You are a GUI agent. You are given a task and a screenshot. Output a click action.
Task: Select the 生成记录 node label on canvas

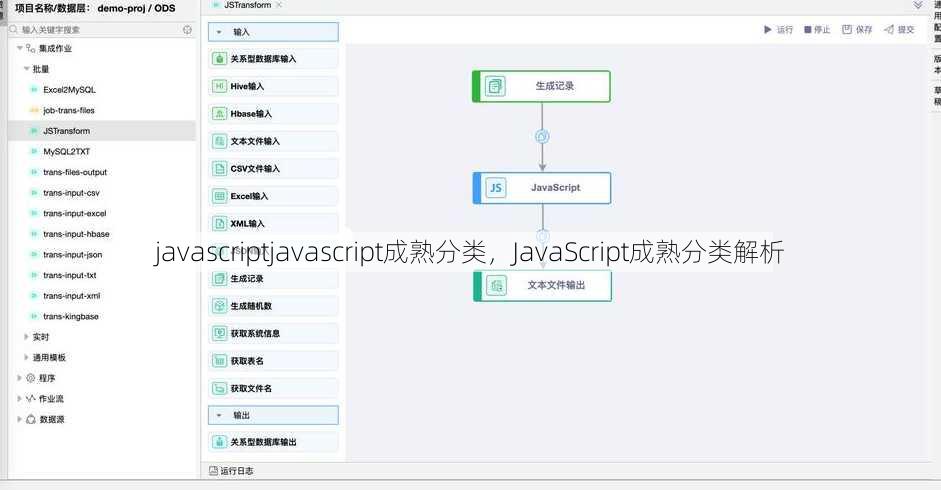coord(555,86)
